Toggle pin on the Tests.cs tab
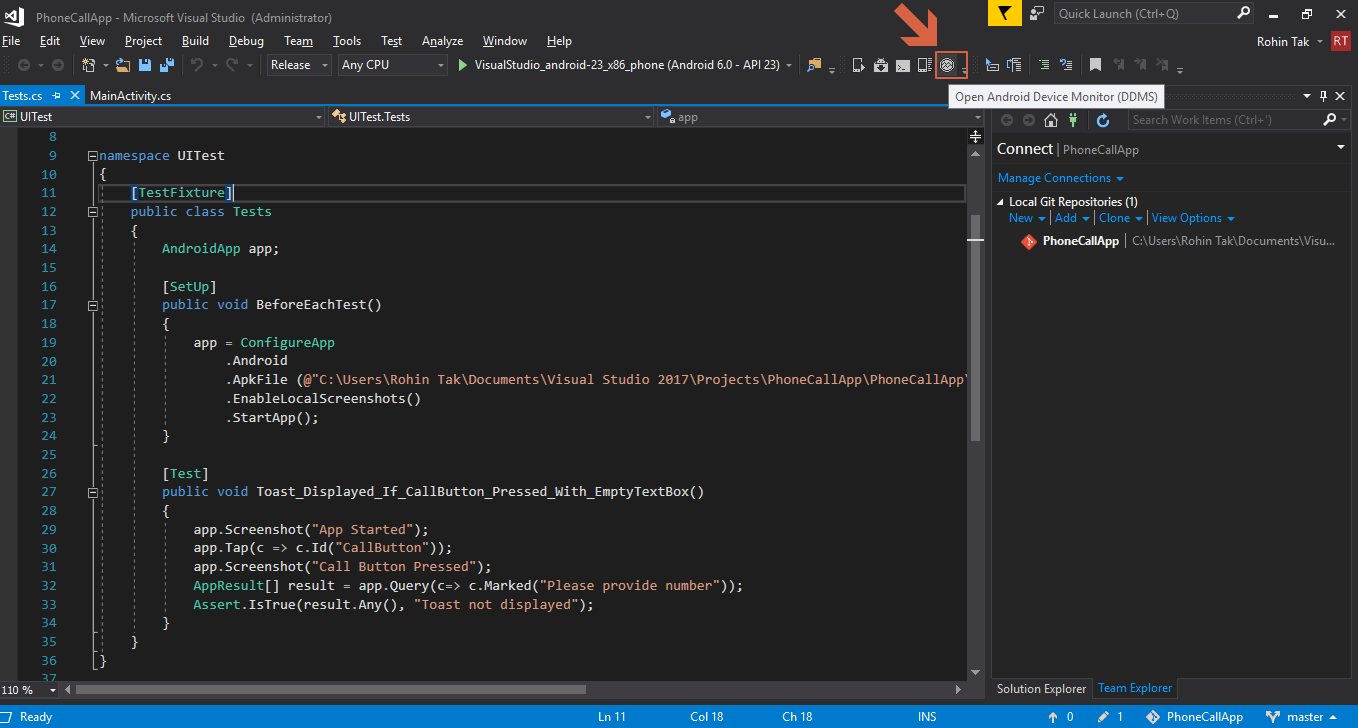 coord(57,96)
